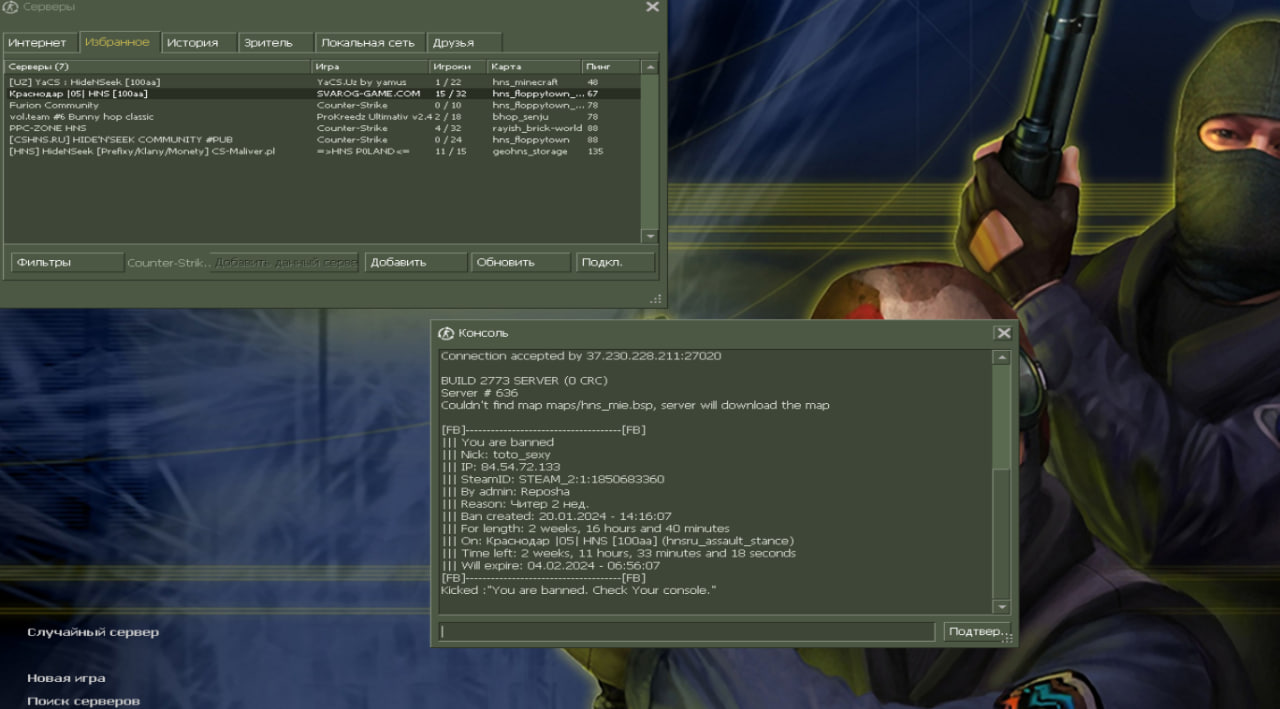1280x709 pixels.
Task: Select the Furion Community server row
Action: pos(322,105)
